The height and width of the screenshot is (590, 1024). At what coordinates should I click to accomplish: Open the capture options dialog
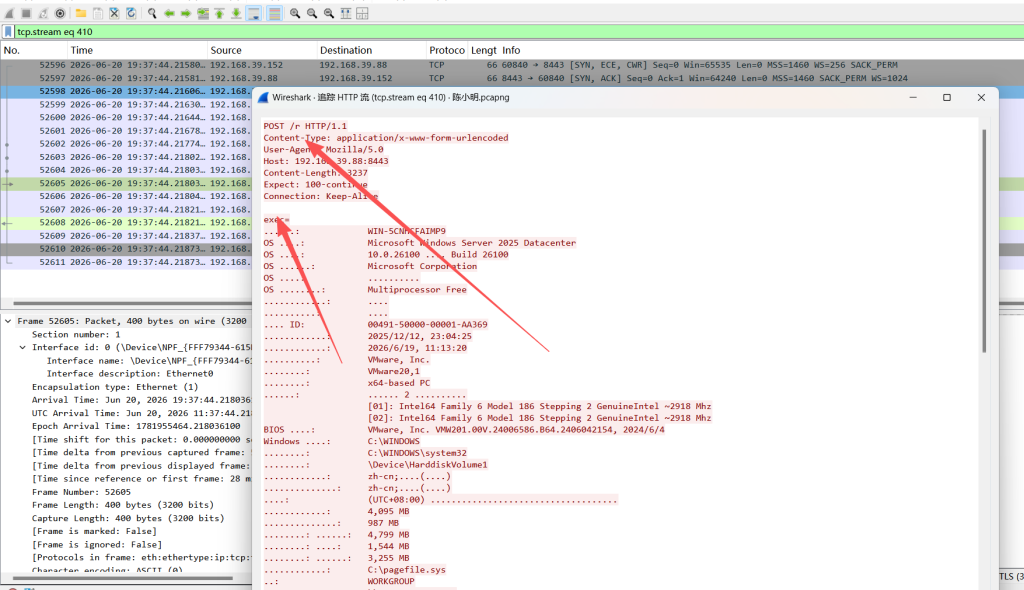[x=60, y=13]
